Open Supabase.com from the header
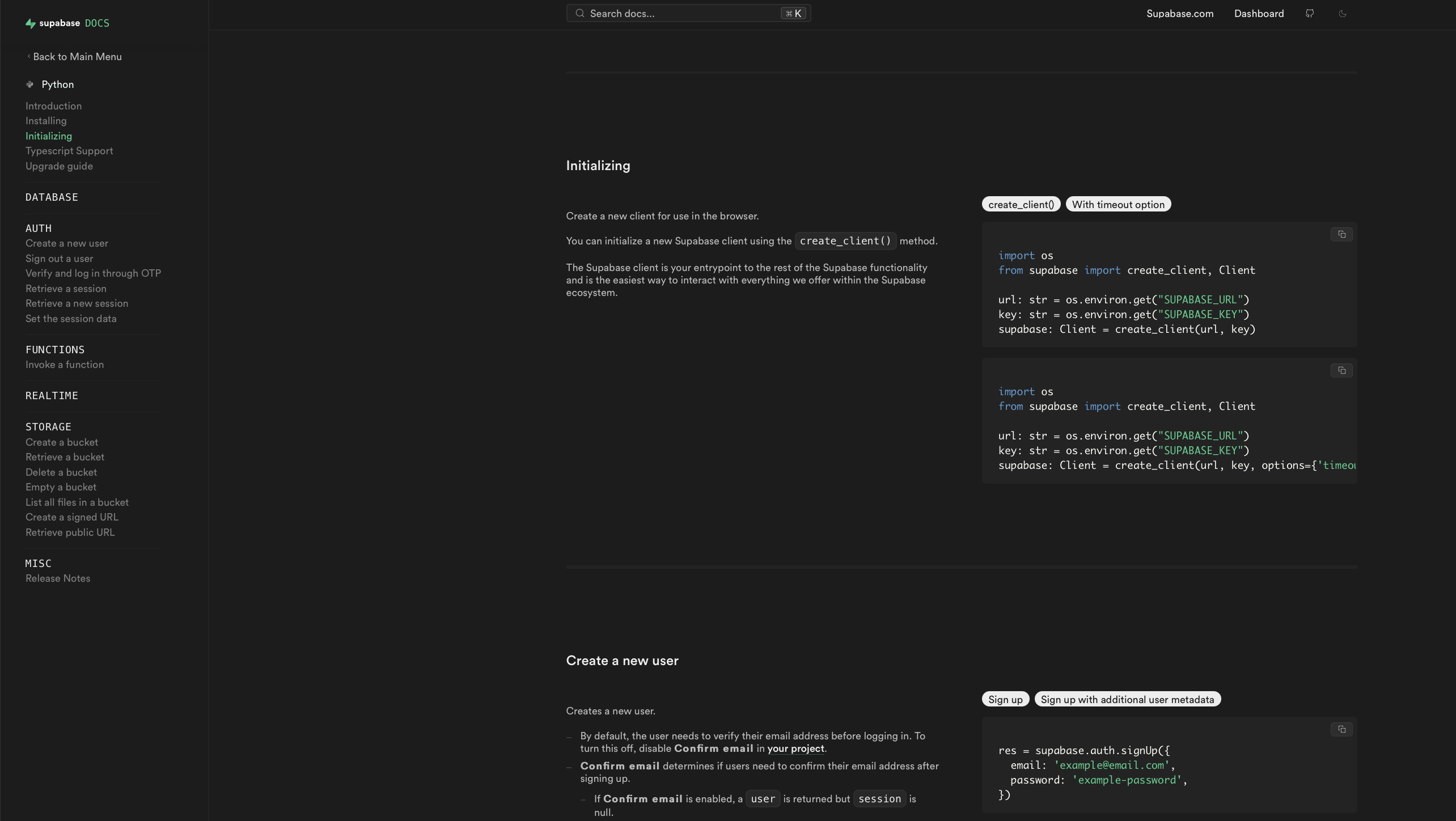1456x821 pixels. [x=1180, y=14]
